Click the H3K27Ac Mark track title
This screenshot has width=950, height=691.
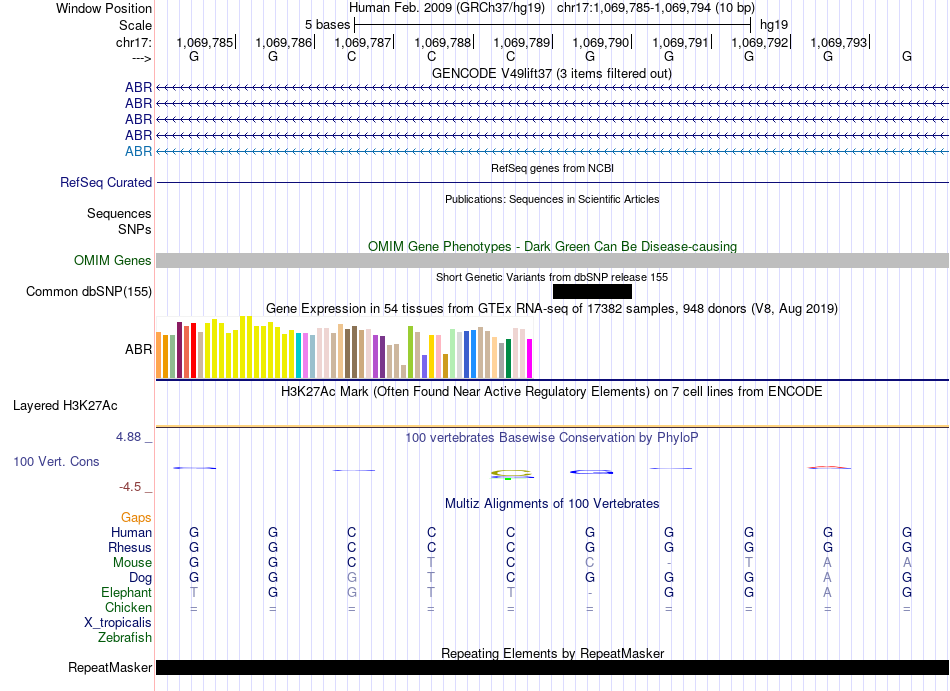pyautogui.click(x=552, y=392)
